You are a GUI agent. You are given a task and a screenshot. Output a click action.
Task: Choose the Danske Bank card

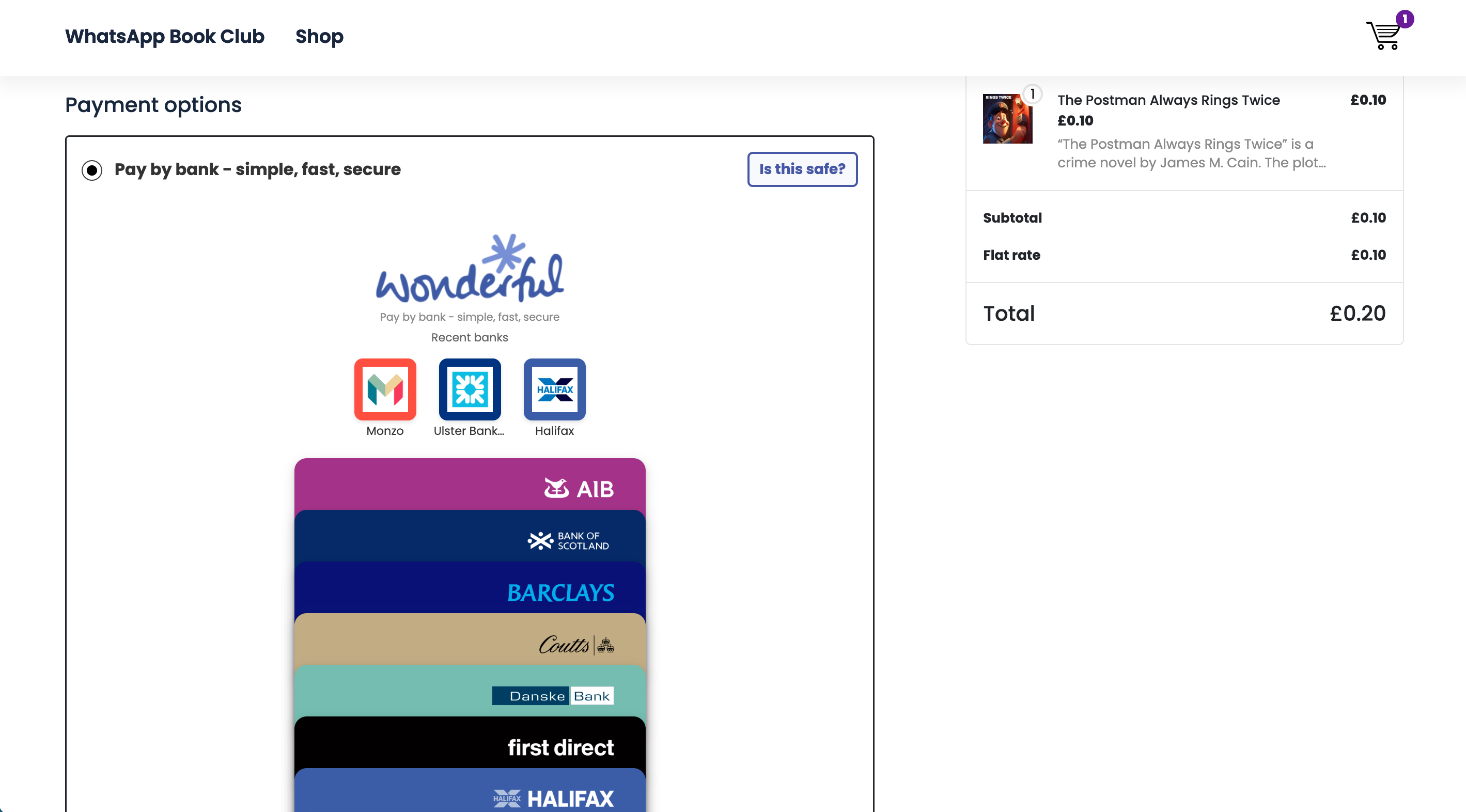click(470, 693)
